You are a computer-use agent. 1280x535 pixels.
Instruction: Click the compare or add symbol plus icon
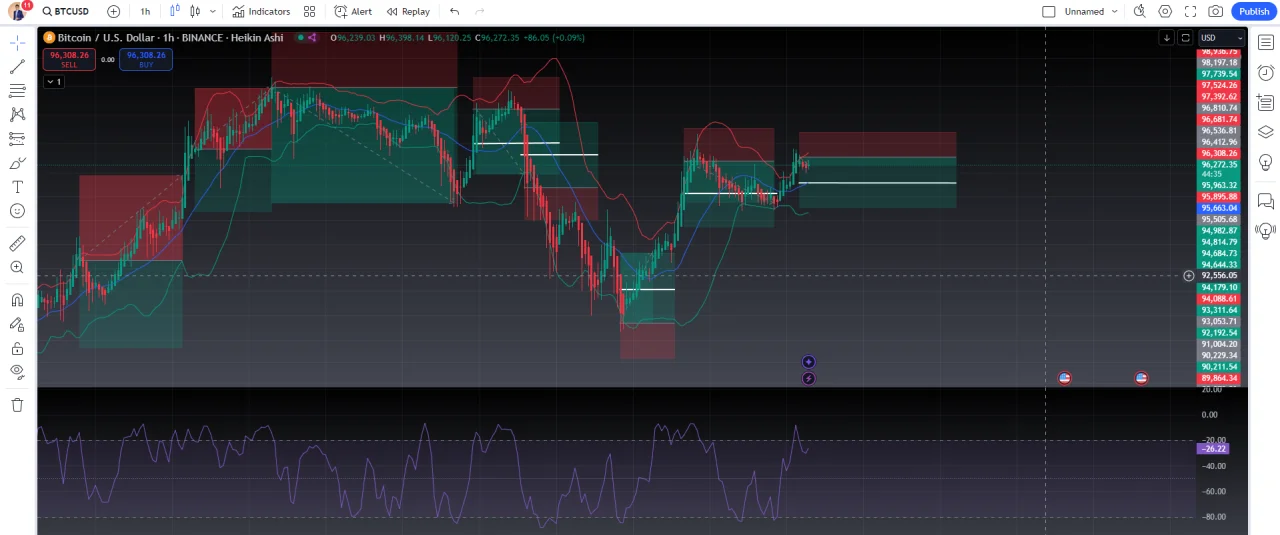[x=113, y=12]
